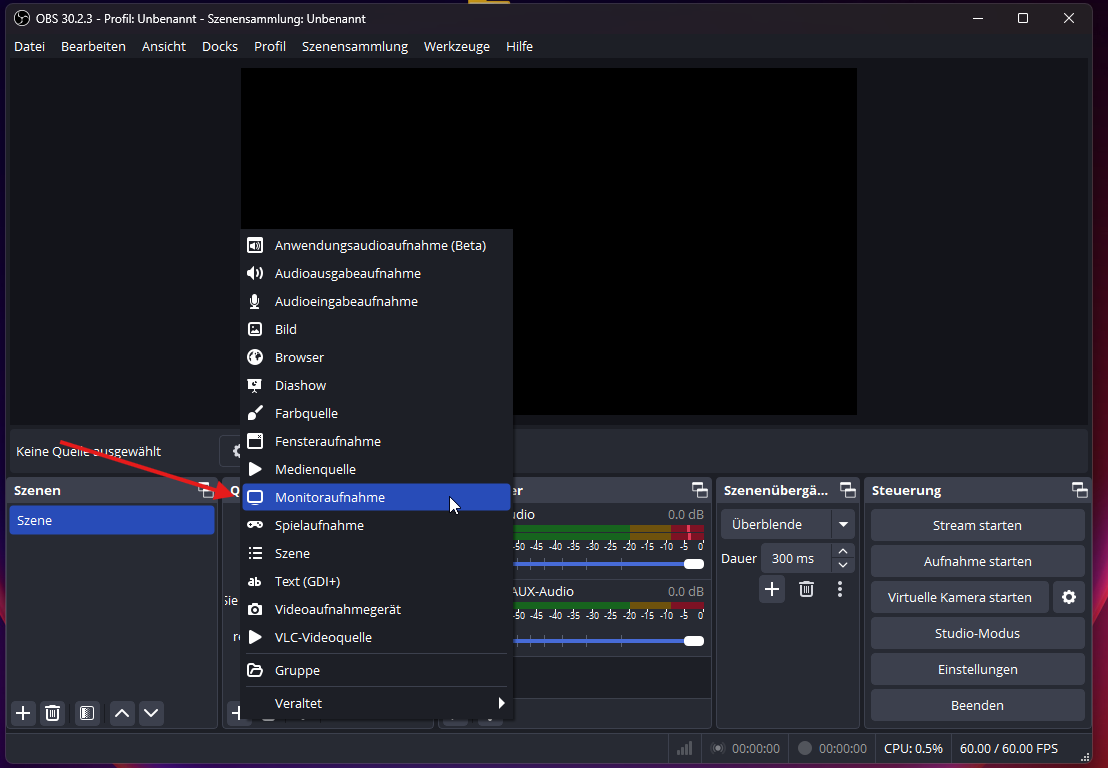1108x768 pixels.
Task: Click the 'ab' icon next to Text (GDI+)
Action: [255, 581]
